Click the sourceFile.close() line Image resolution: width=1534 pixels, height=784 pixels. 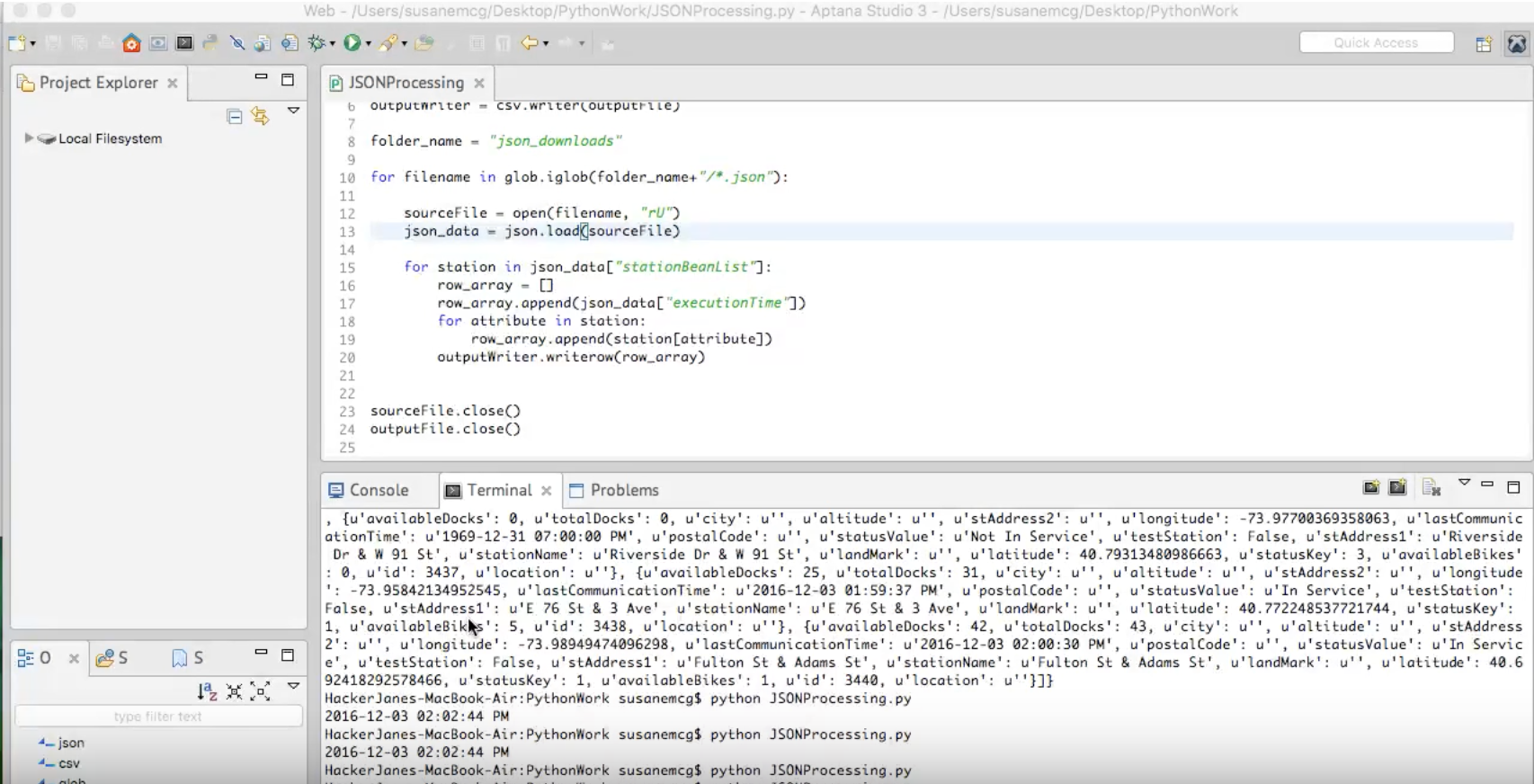coord(445,411)
